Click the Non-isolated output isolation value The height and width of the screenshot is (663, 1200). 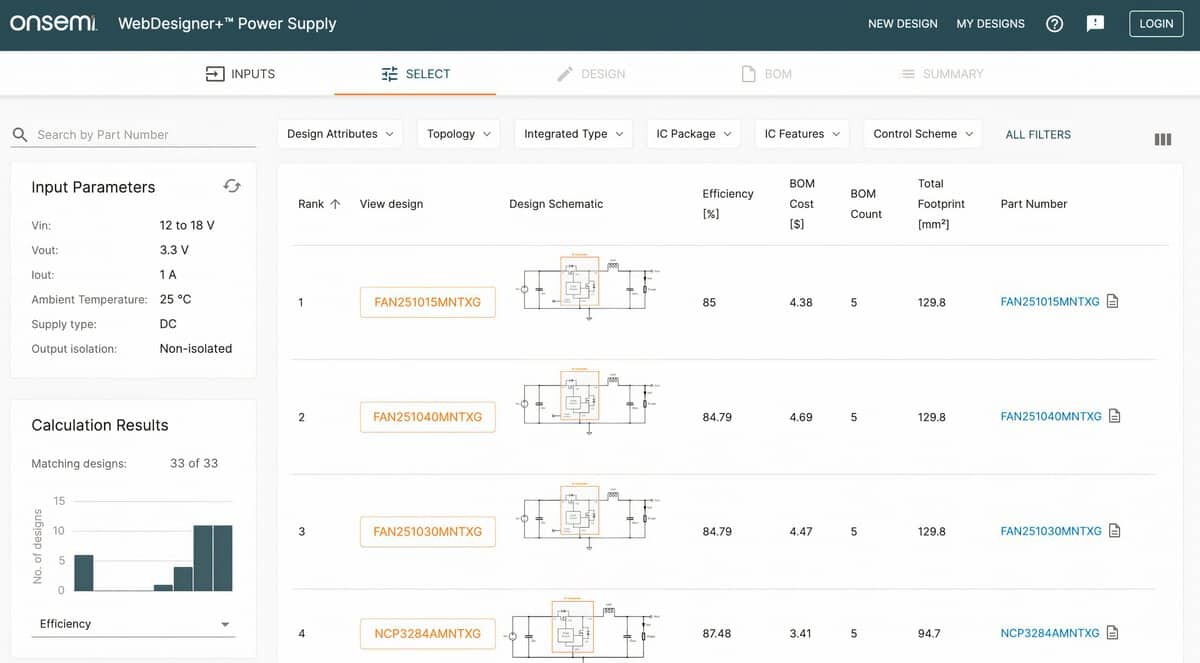click(x=196, y=349)
